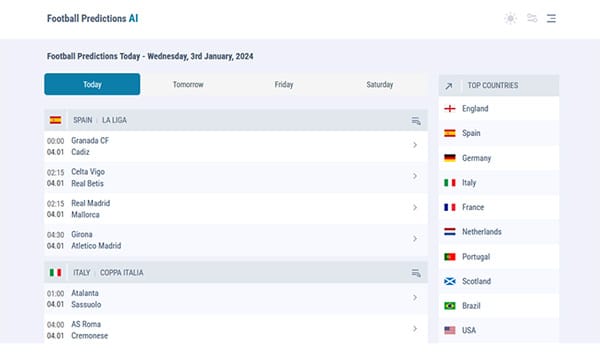Screen dimensions: 600x363
Task: Click the England flag icon
Action: 450,109
